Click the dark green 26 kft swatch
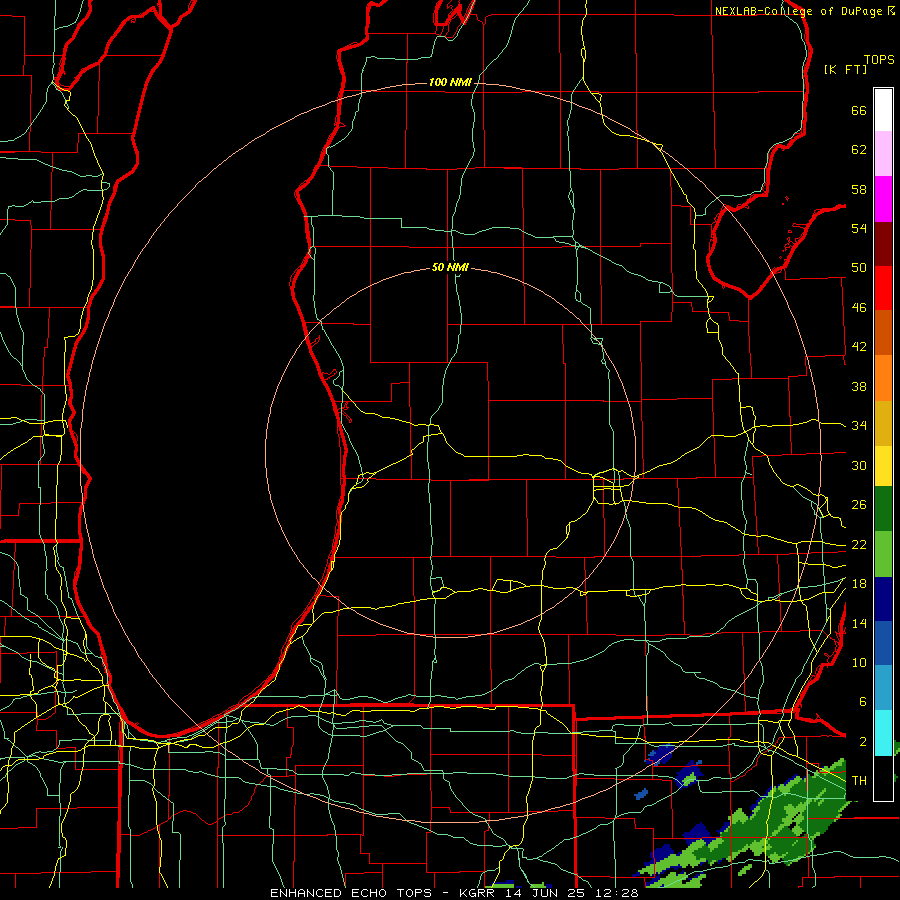Image resolution: width=900 pixels, height=900 pixels. pos(883,509)
